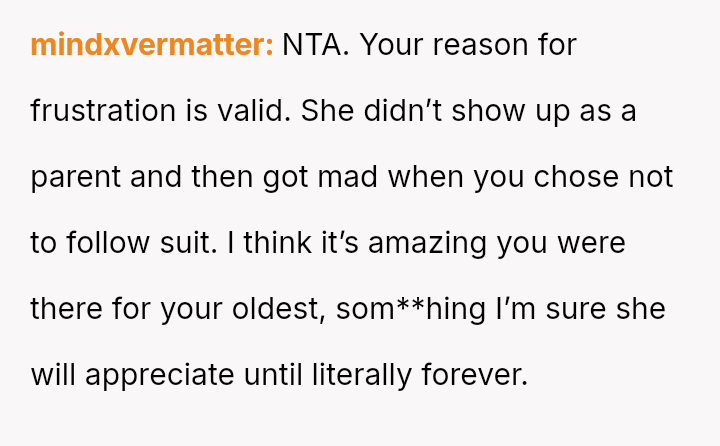Click the word chose in third line
This screenshot has width=720, height=446.
(576, 177)
